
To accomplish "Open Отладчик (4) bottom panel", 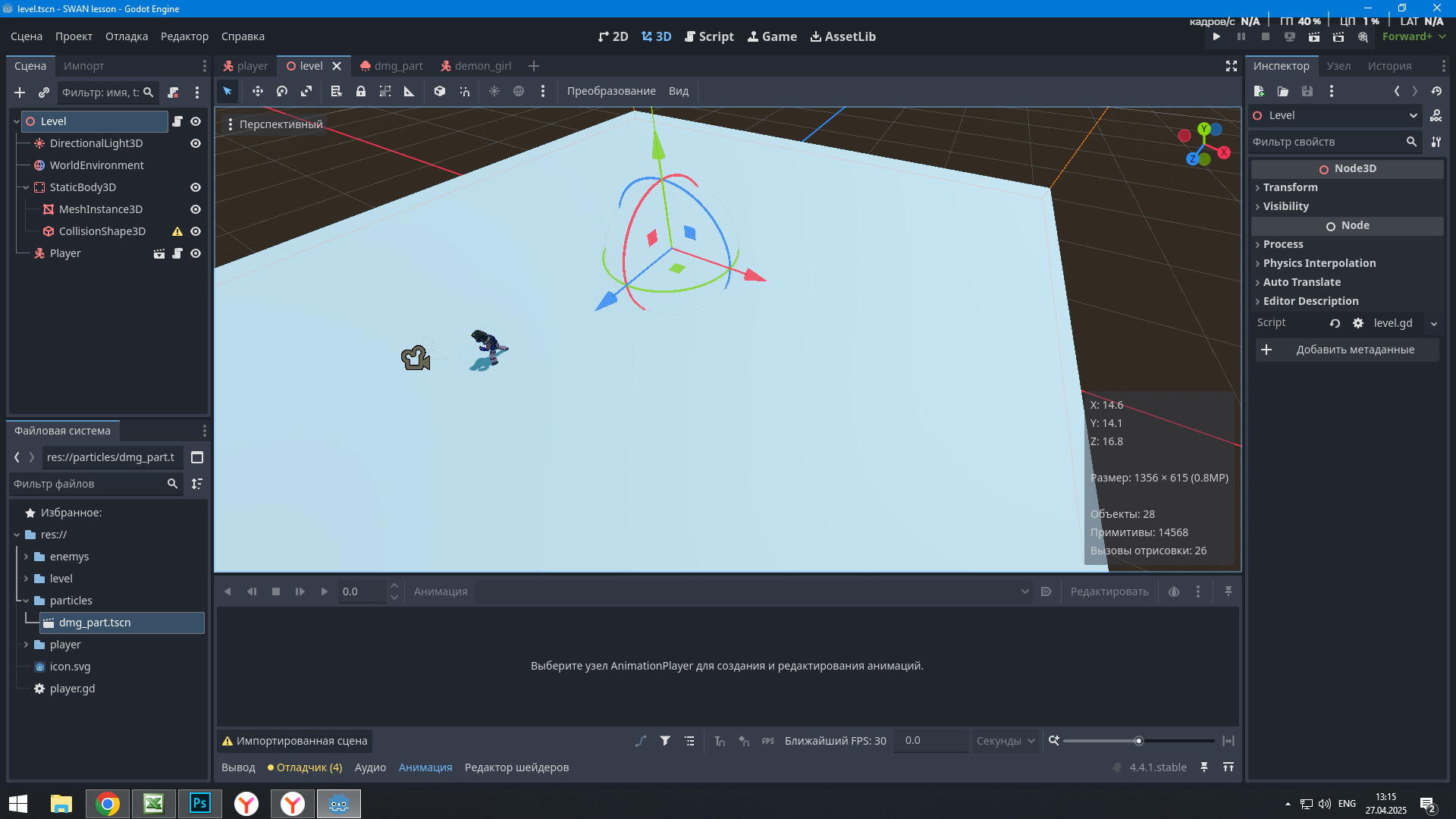I will (305, 767).
